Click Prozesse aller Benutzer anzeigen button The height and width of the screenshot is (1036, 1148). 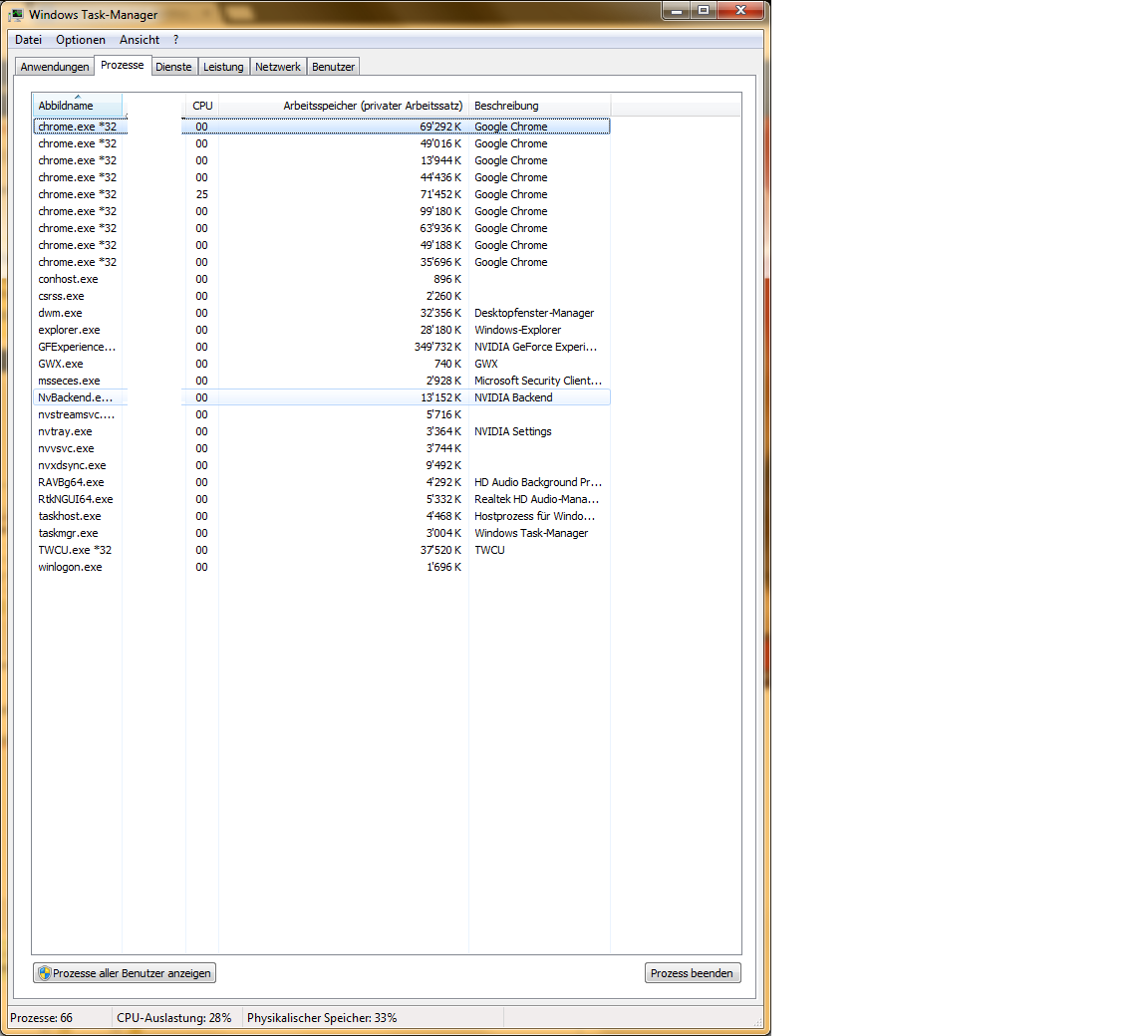tap(125, 973)
